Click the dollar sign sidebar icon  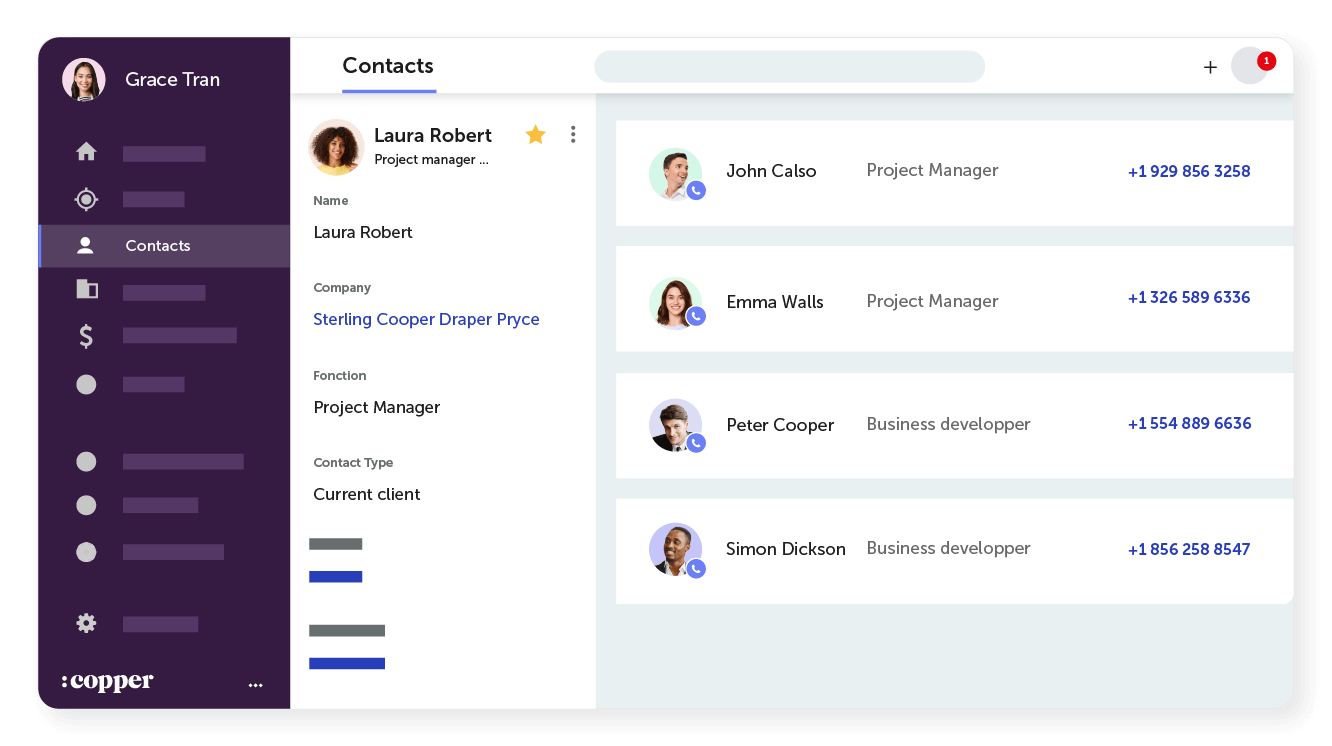[x=86, y=336]
